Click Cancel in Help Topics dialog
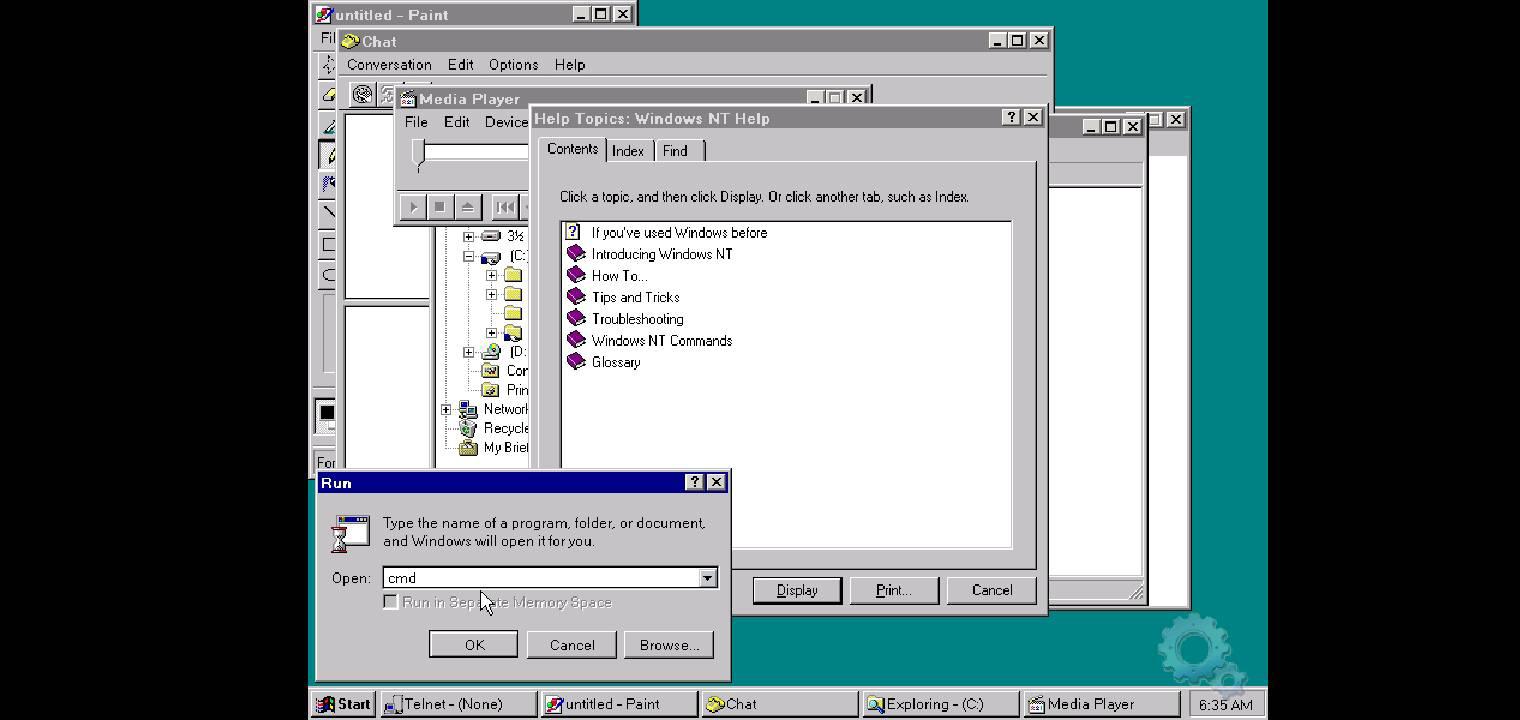The image size is (1520, 720). click(x=991, y=590)
